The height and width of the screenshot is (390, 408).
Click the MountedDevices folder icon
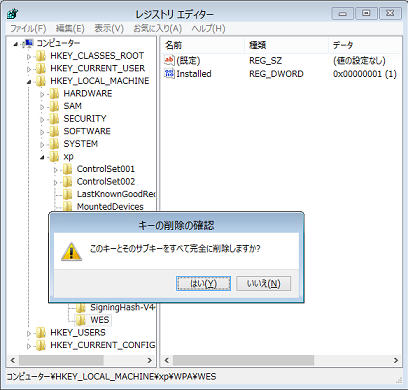(x=67, y=207)
